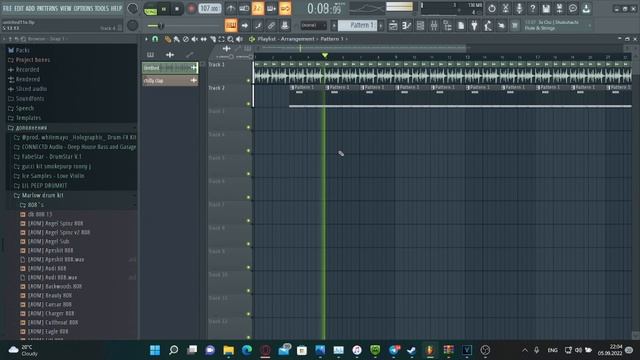Viewport: 640px width, 360px height.
Task: Select the chilly clap clip in picker
Action: click(170, 80)
